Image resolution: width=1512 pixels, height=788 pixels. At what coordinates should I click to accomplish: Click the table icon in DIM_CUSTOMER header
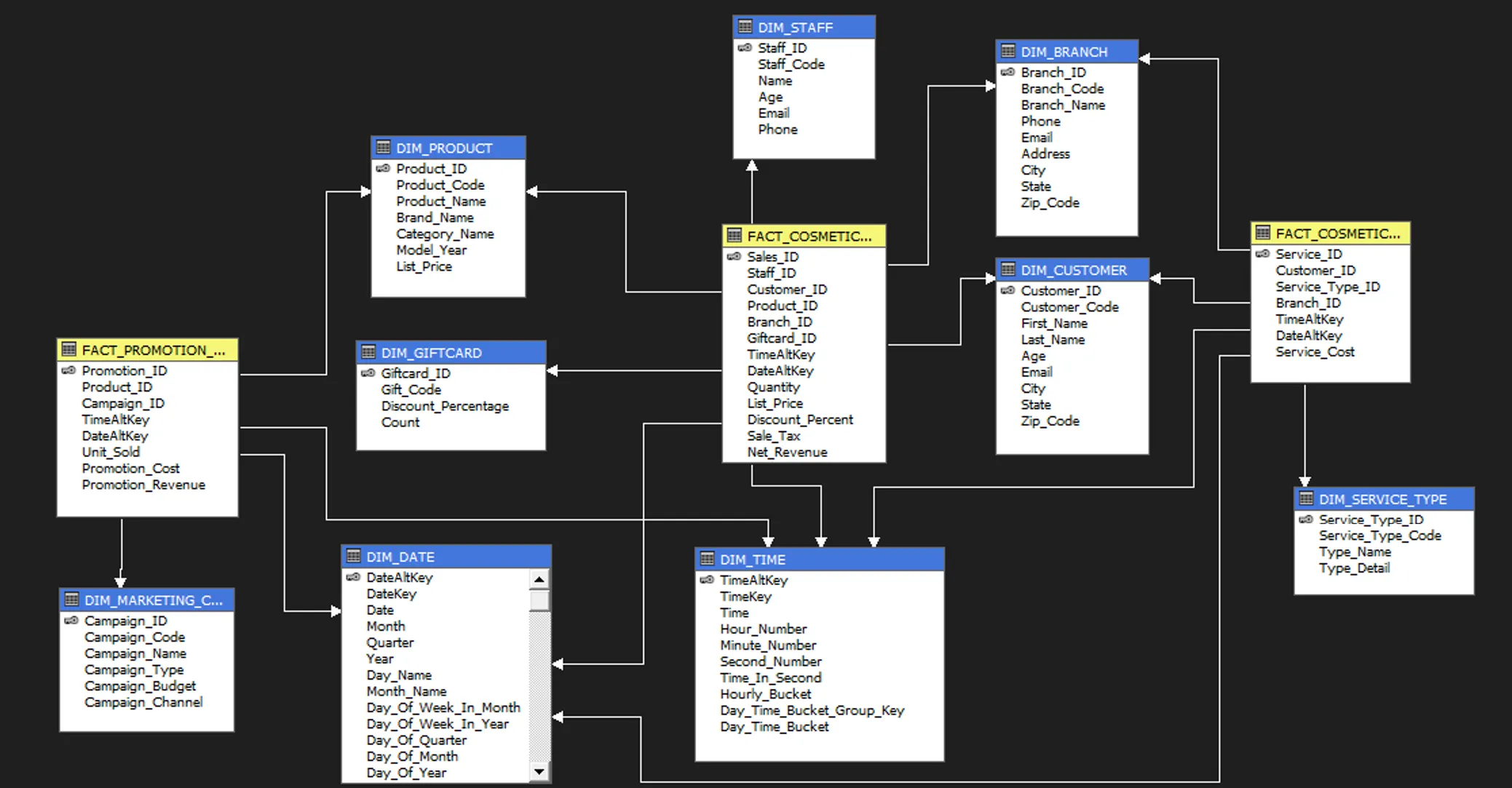[x=1008, y=269]
